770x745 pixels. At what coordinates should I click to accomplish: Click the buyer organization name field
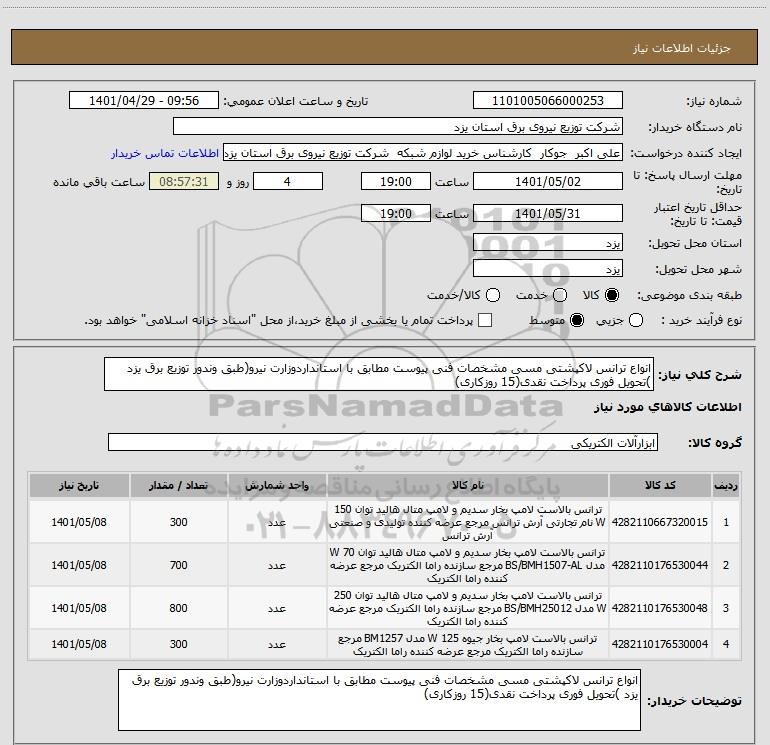click(x=398, y=126)
